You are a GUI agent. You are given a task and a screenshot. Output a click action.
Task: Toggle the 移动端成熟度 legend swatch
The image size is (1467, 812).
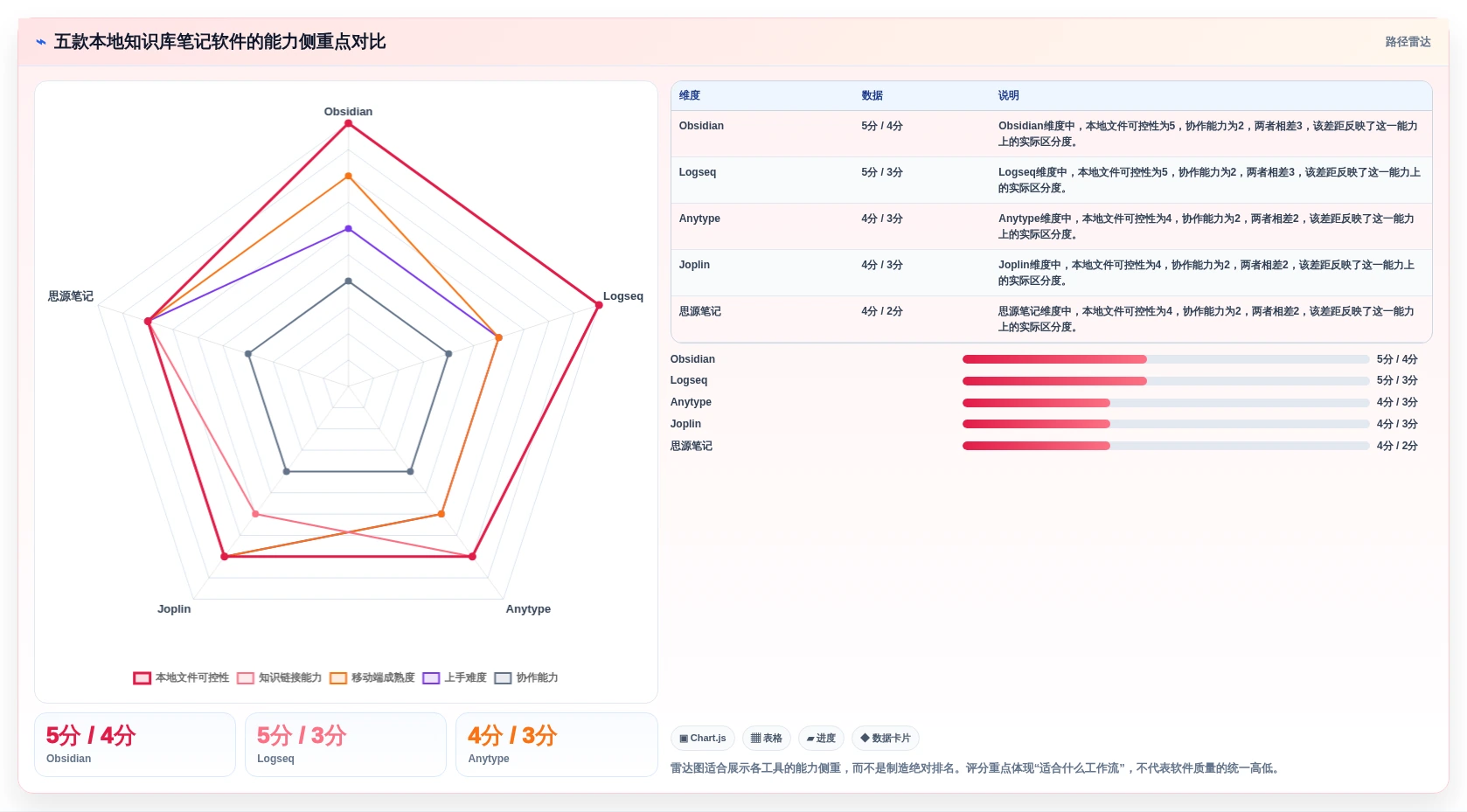[x=338, y=678]
